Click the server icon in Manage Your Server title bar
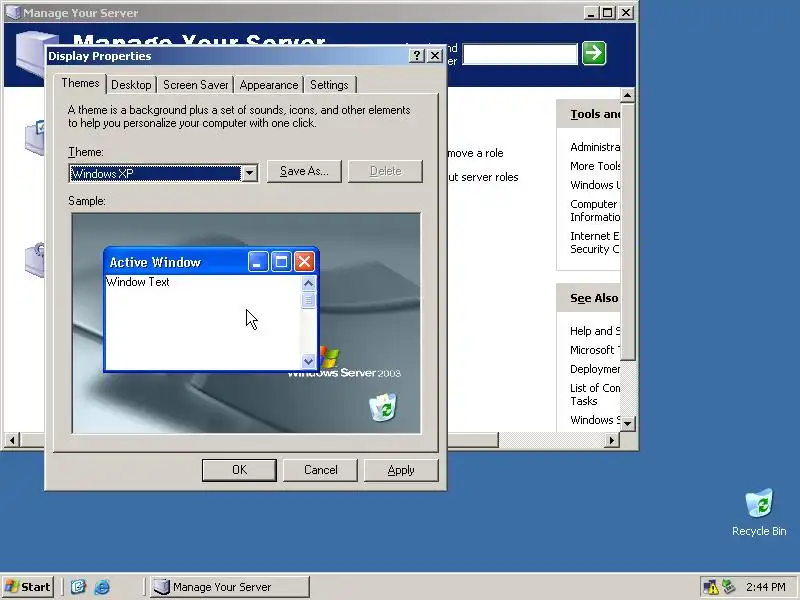Image resolution: width=800 pixels, height=600 pixels. coord(13,12)
